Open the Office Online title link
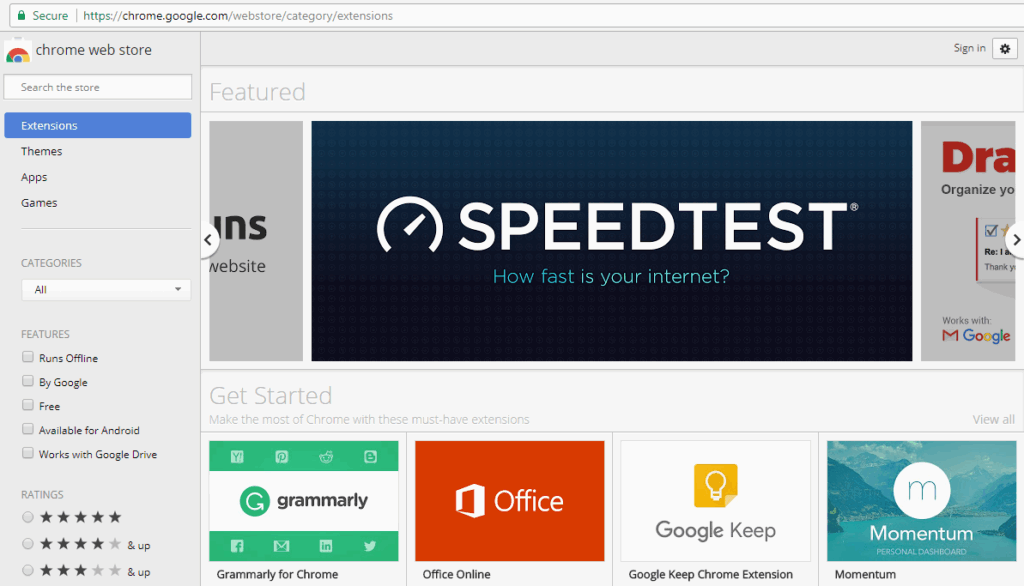 [456, 574]
